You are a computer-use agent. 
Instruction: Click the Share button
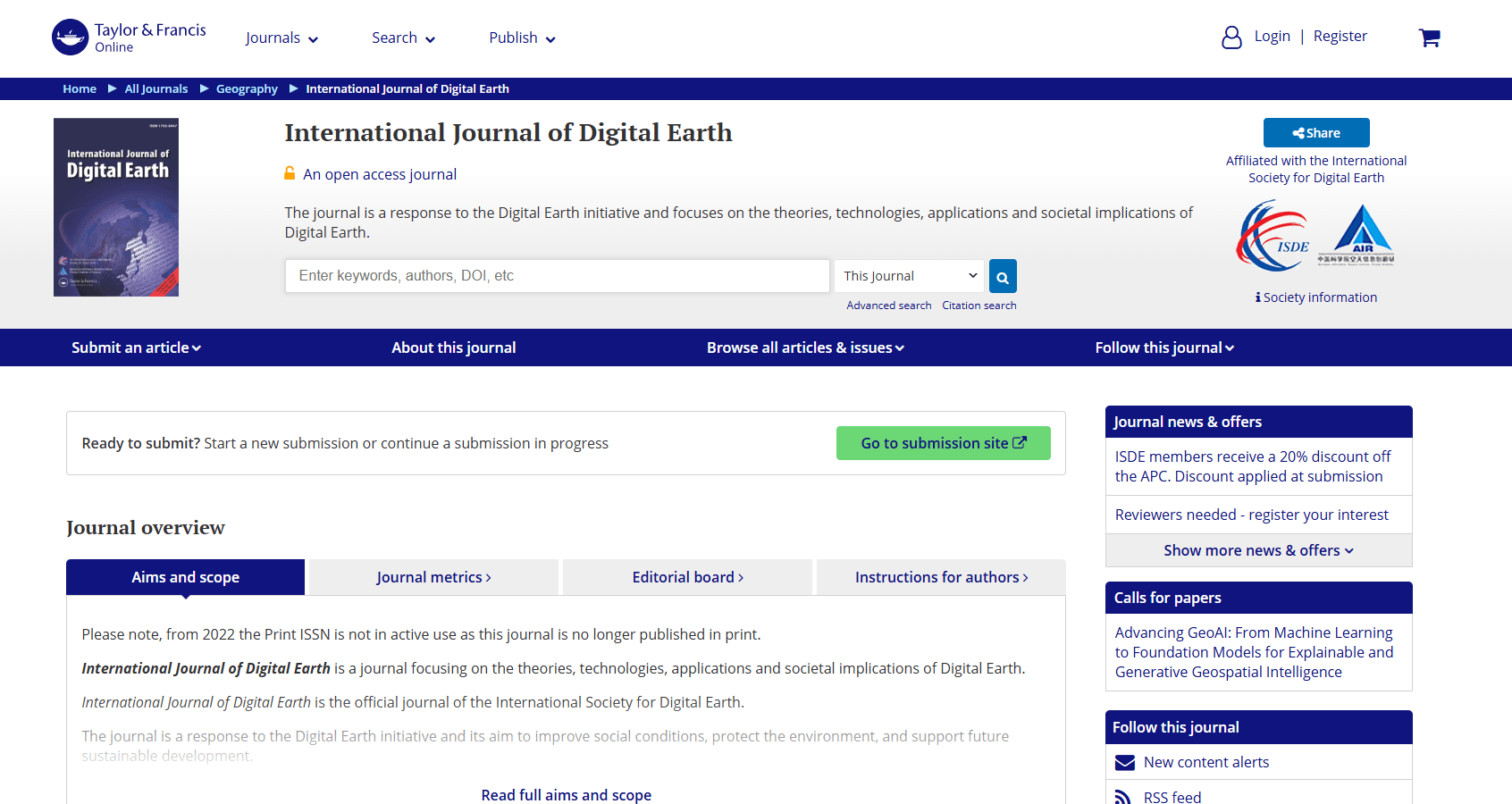pos(1316,132)
